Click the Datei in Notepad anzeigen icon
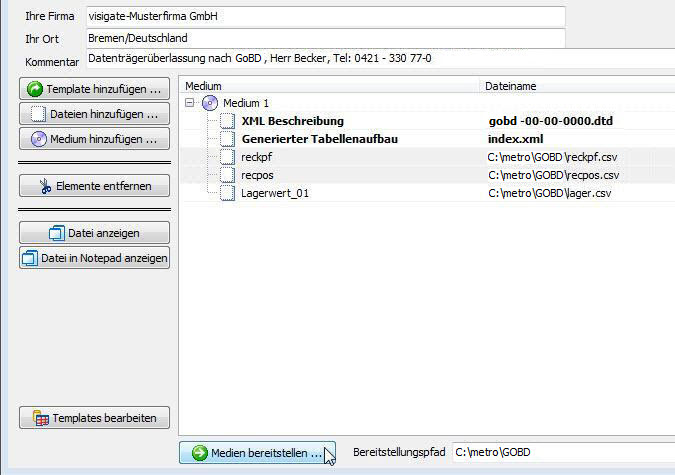675x475 pixels. [29, 258]
